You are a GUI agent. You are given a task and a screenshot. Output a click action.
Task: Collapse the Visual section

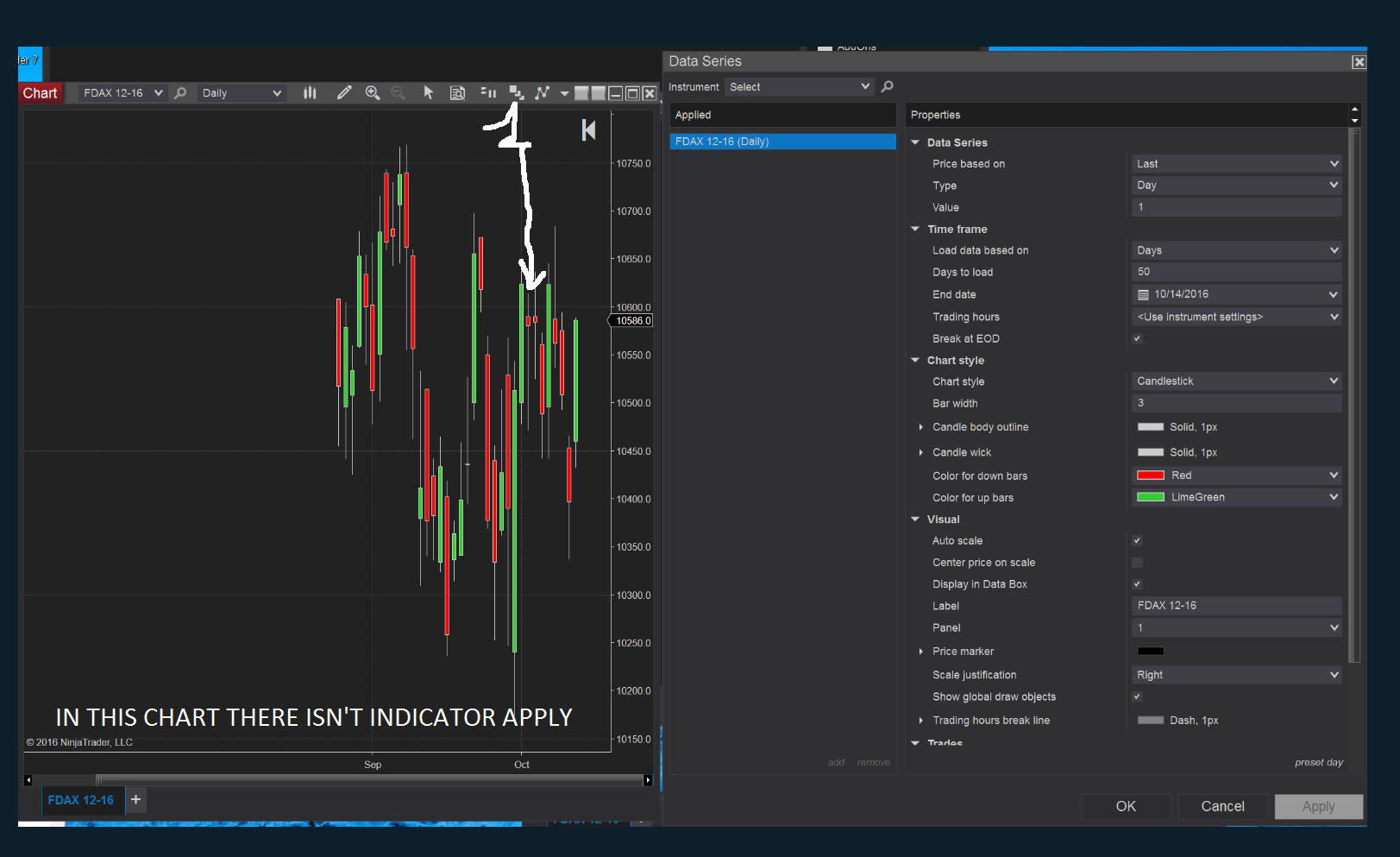[915, 520]
